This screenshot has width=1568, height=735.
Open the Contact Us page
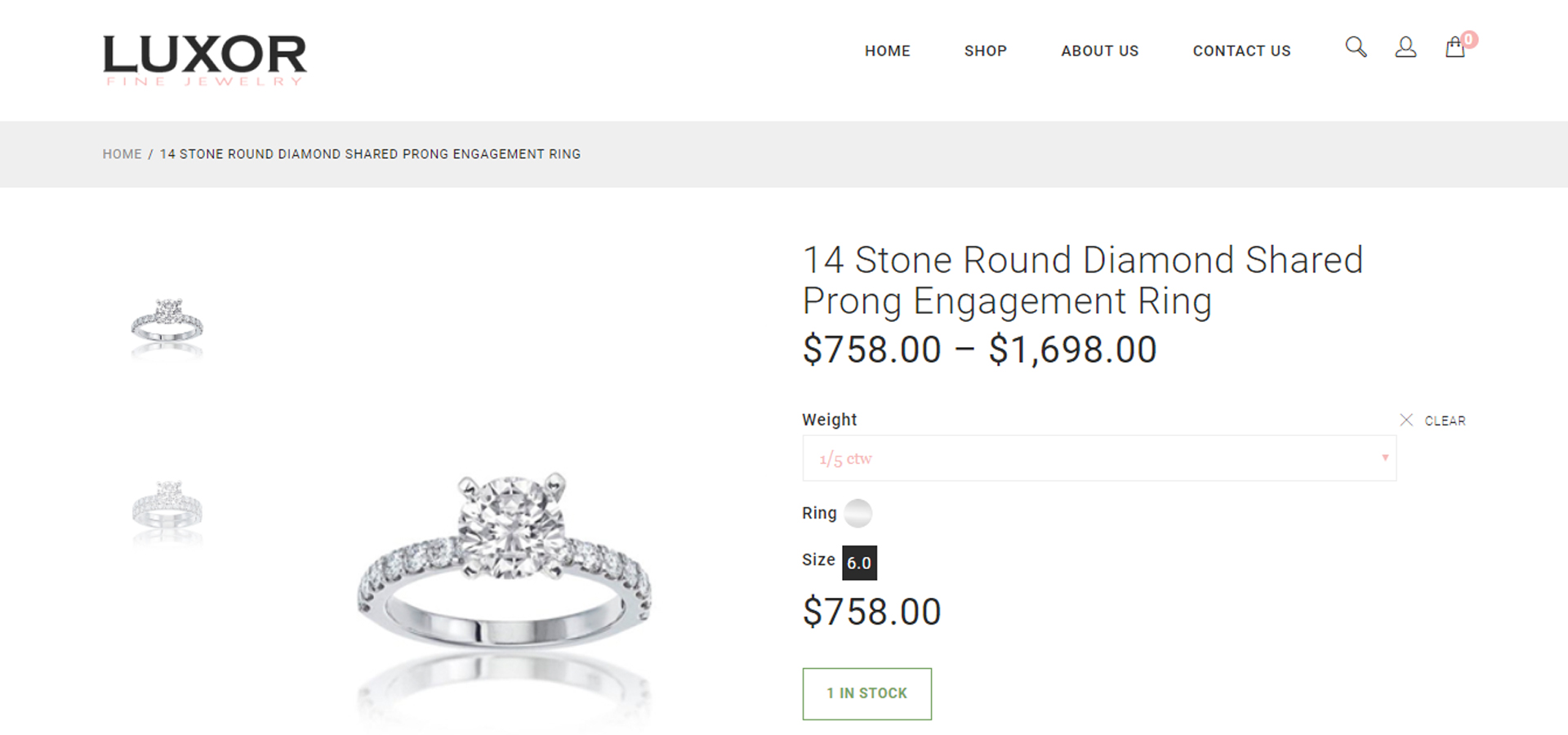tap(1241, 51)
